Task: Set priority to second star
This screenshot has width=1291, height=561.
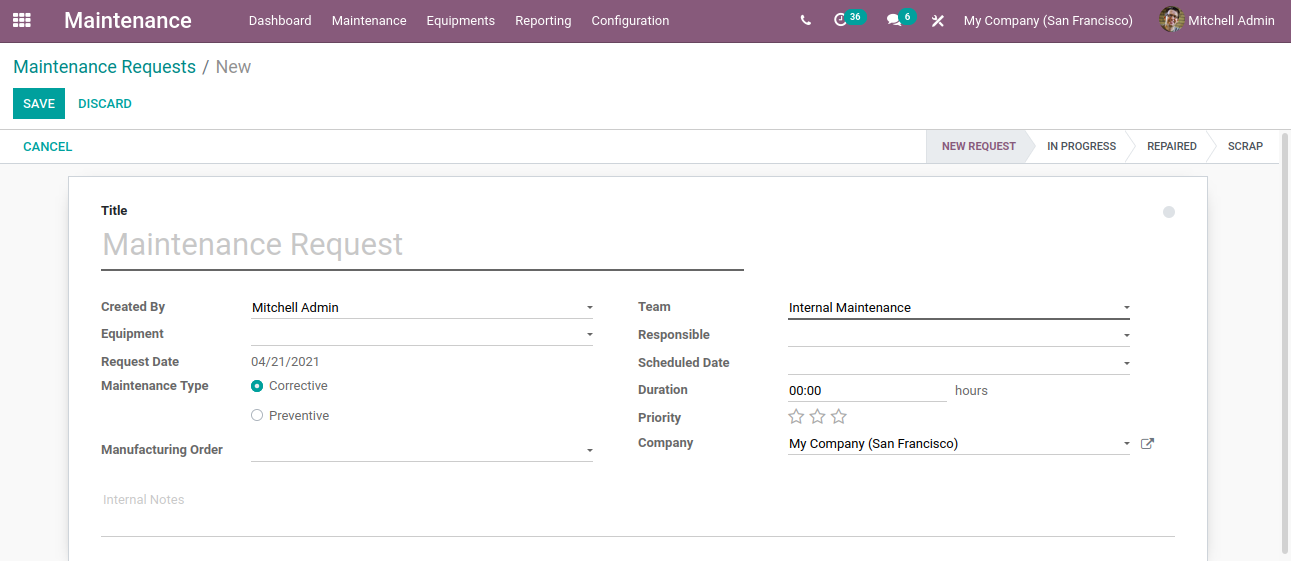Action: click(817, 416)
